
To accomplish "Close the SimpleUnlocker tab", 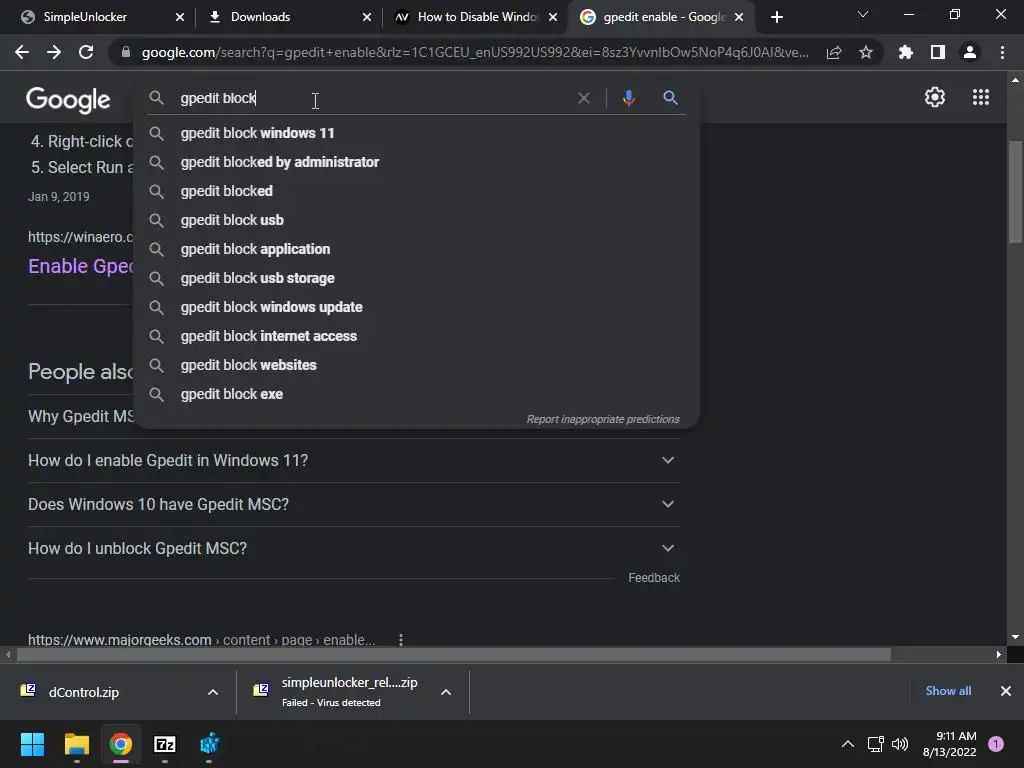I will [180, 17].
